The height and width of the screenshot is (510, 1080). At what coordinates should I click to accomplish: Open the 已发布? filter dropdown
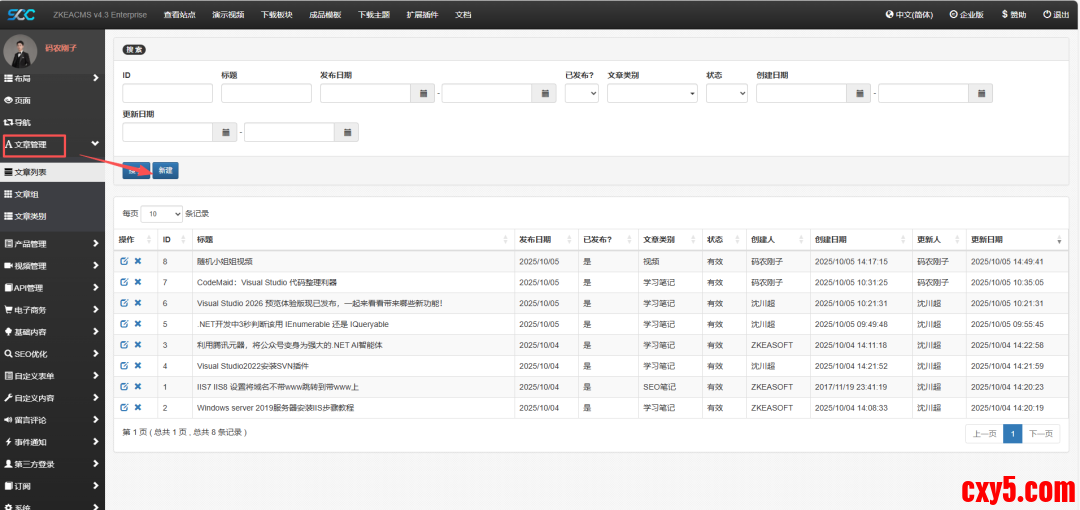tap(581, 93)
